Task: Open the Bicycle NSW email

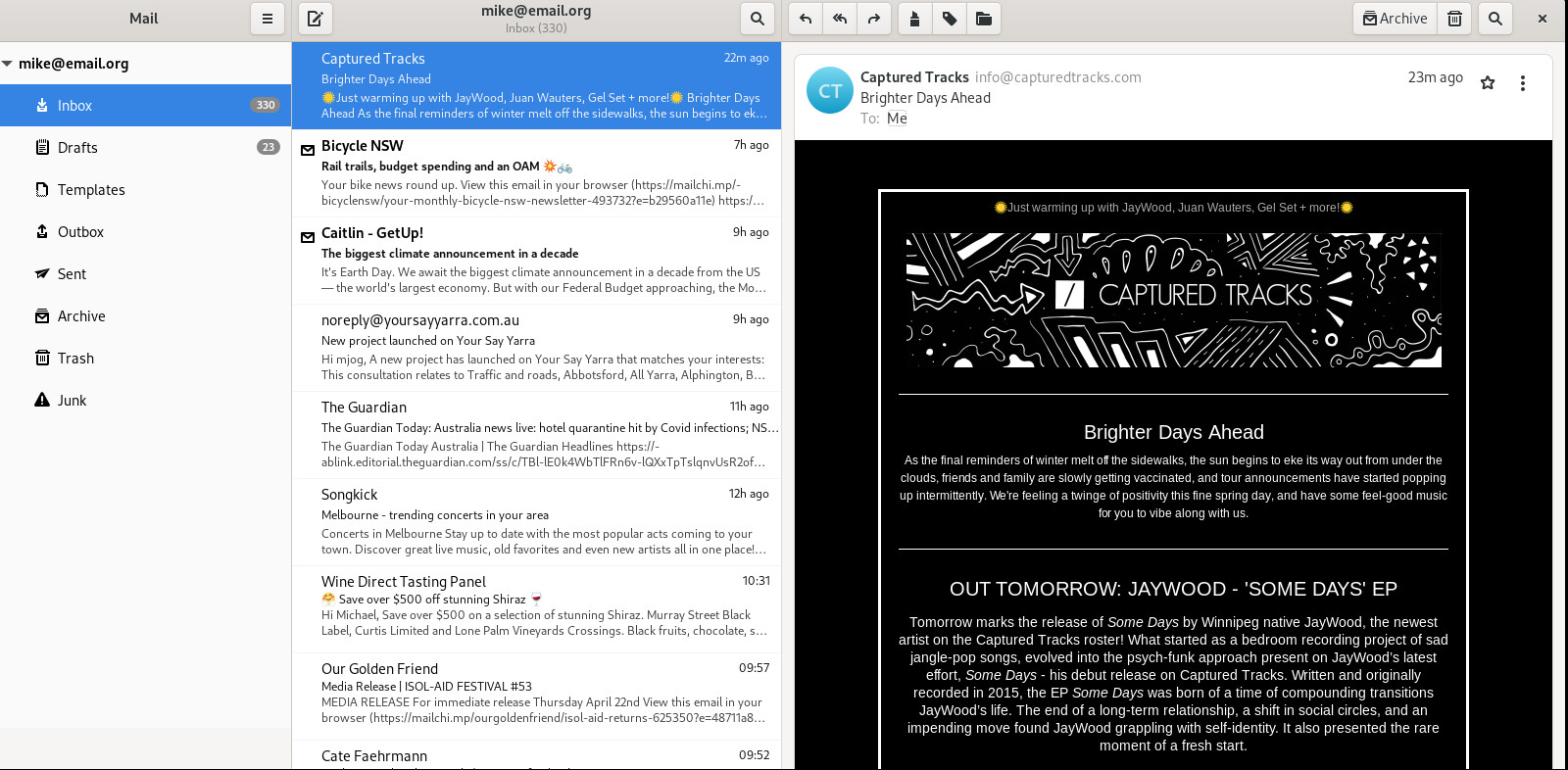Action: tap(536, 172)
